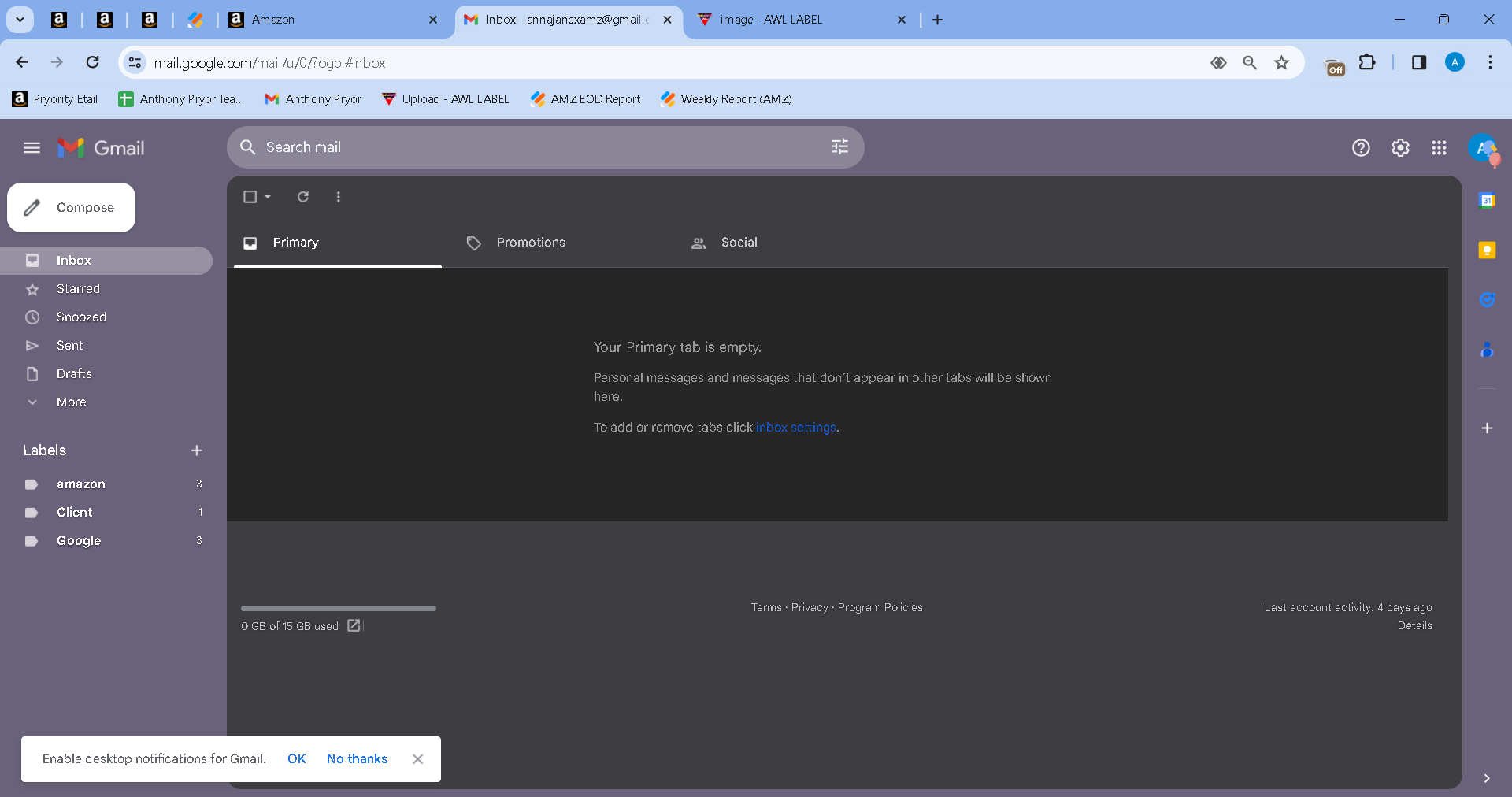Dismiss the desktop notifications prompt
This screenshot has width=1512, height=797.
click(417, 759)
